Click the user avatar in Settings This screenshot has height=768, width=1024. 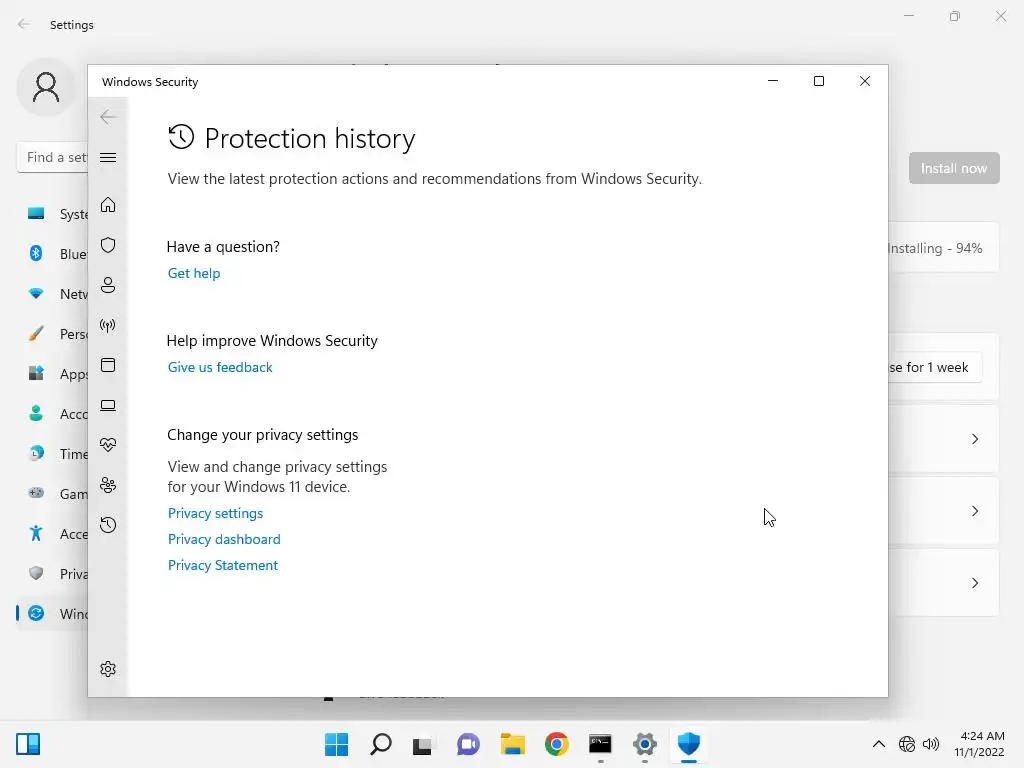pos(46,88)
